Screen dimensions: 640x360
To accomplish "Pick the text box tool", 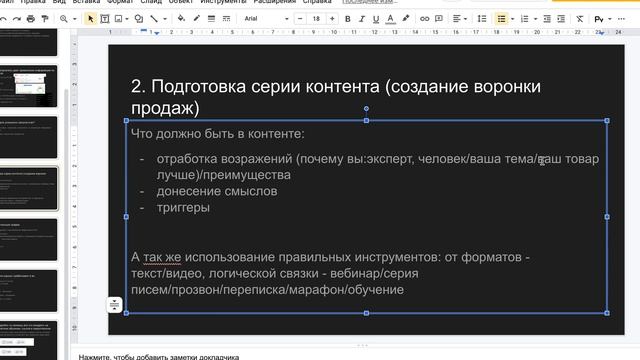I will pos(104,19).
